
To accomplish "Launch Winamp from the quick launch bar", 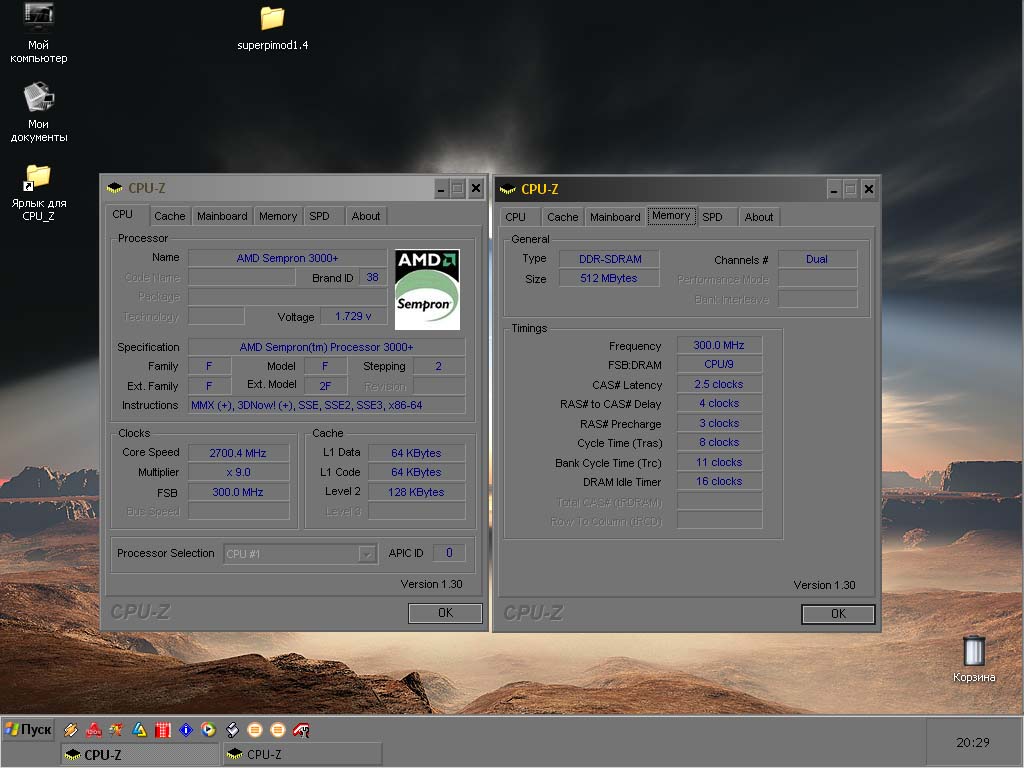I will point(71,729).
